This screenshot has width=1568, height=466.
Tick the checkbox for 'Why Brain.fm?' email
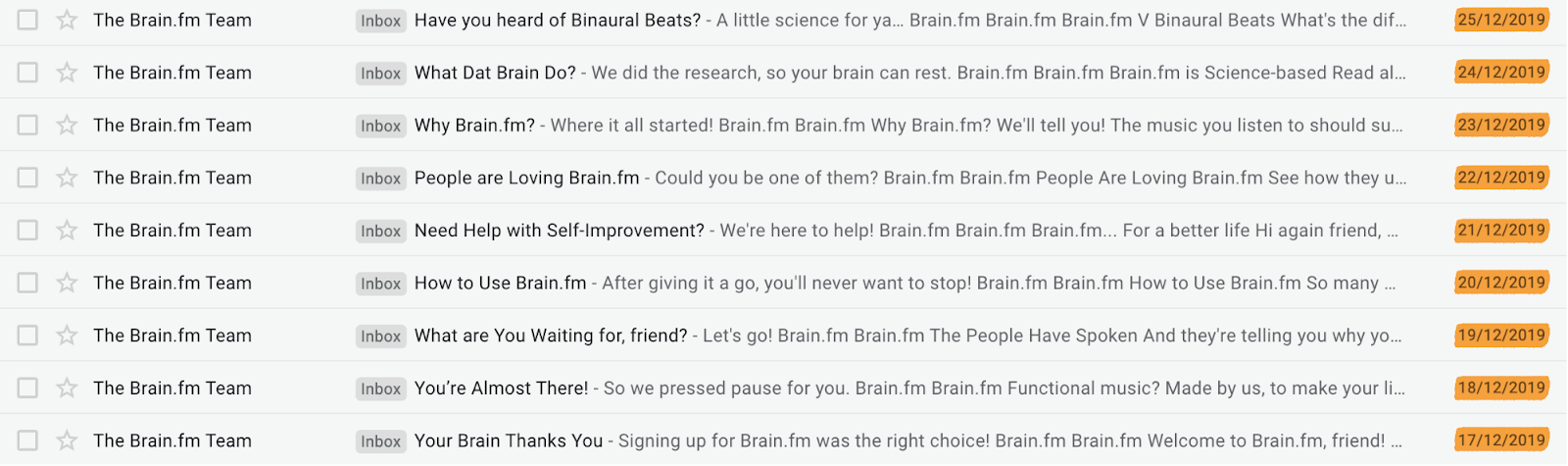point(27,125)
